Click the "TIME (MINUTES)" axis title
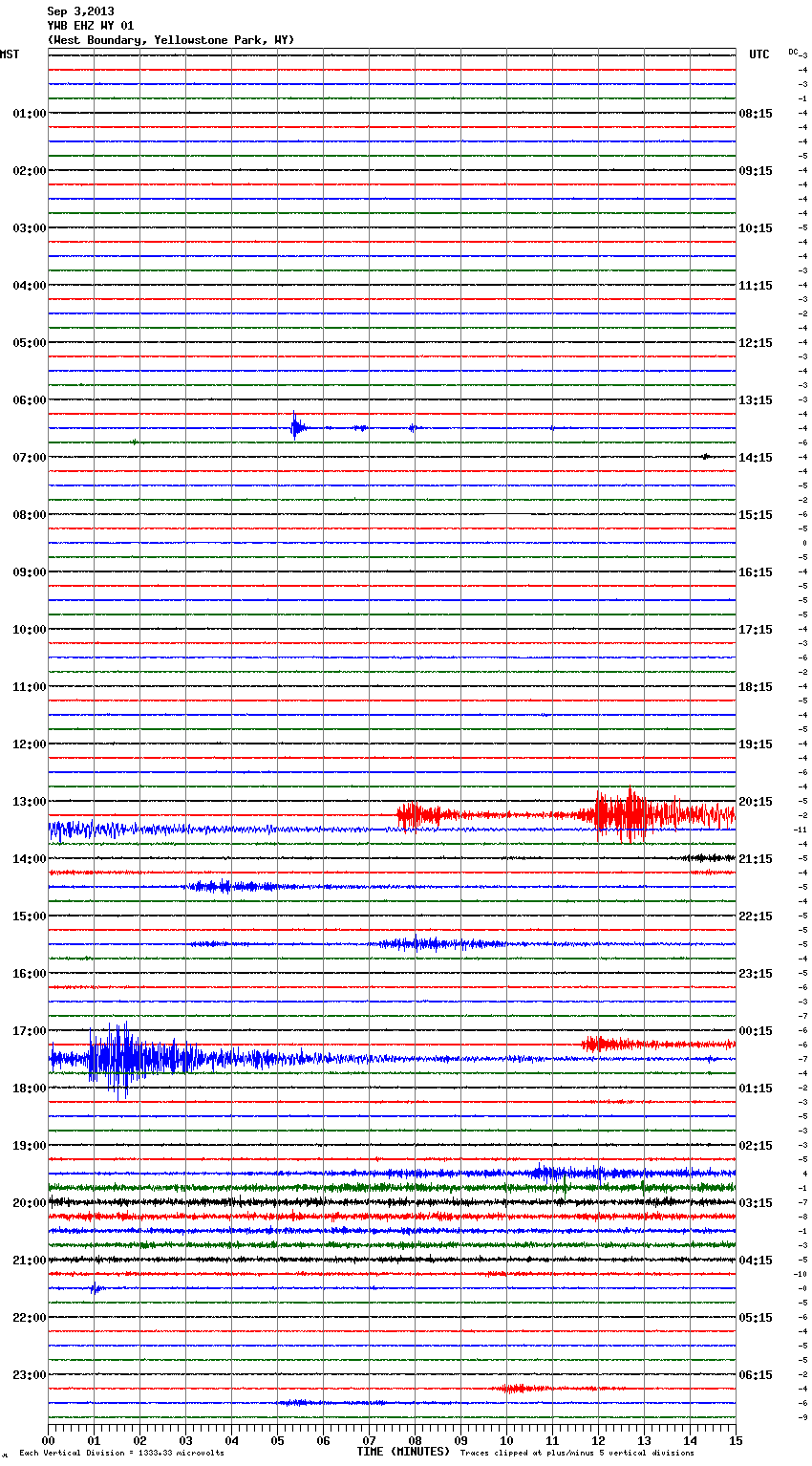Viewport: 812px width, 1466px height. 403,1452
